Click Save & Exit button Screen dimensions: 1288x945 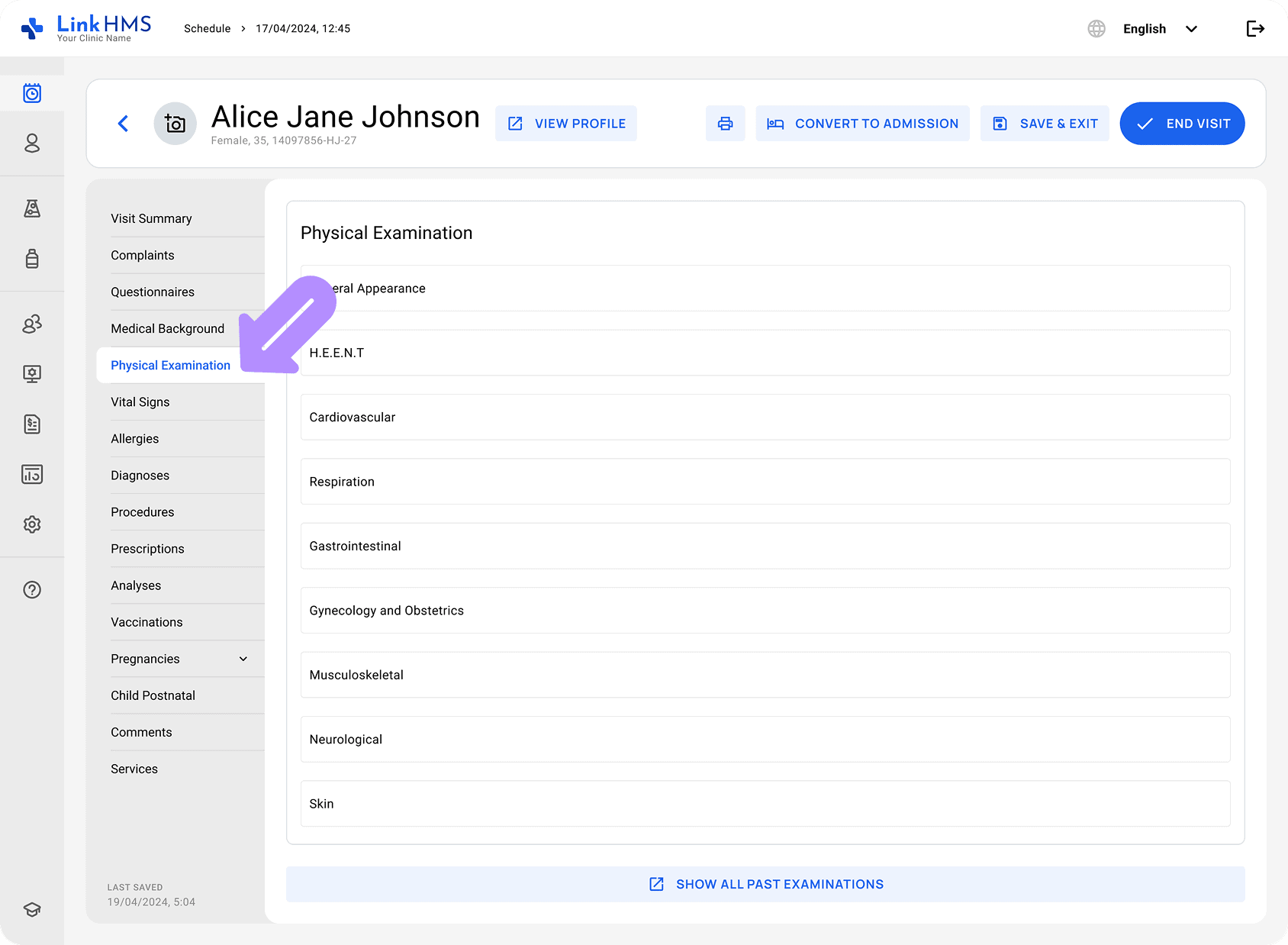1045,124
